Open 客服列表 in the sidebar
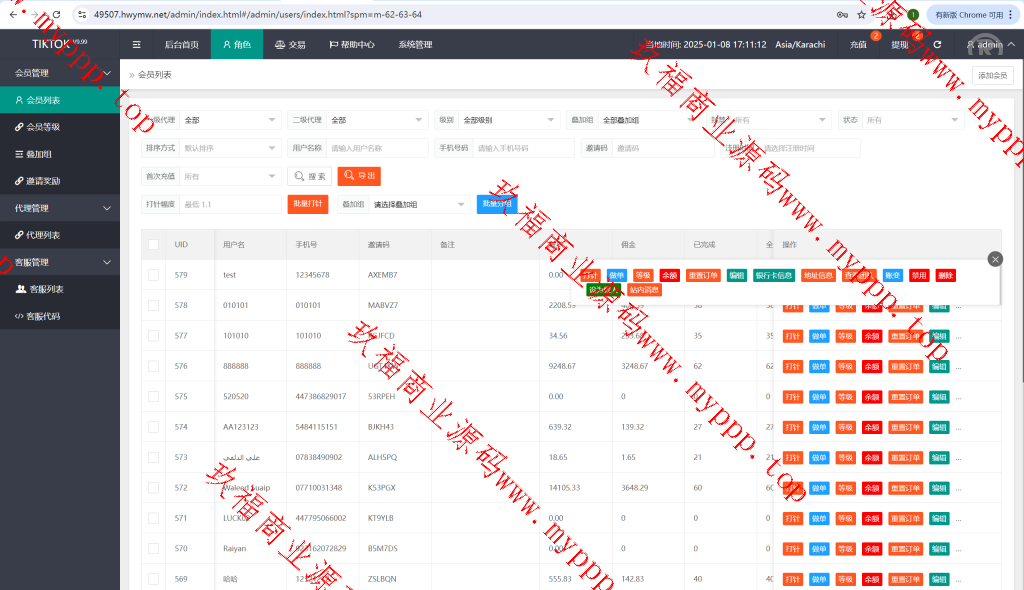This screenshot has height=590, width=1024. point(44,289)
